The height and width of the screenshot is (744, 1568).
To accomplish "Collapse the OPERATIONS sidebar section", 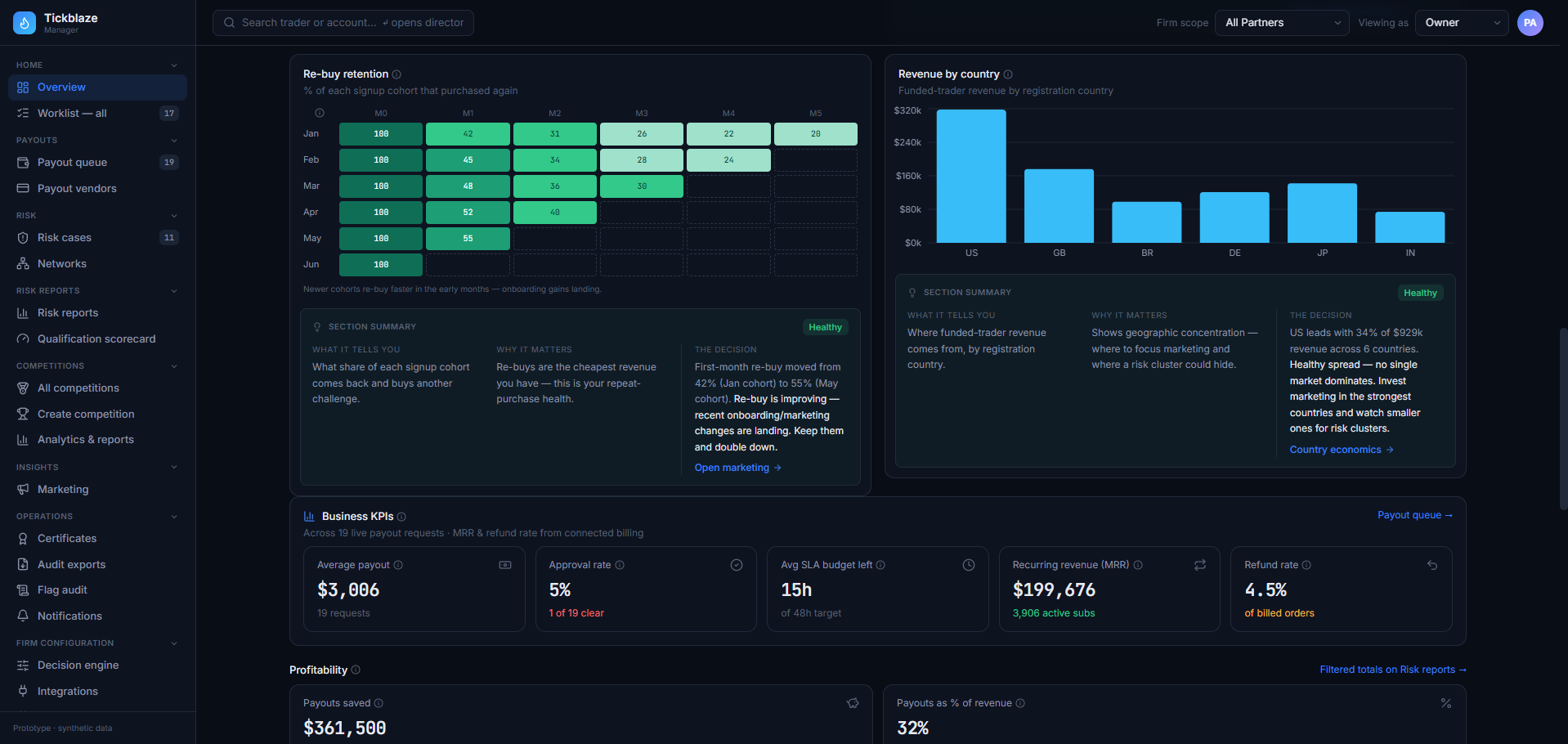I will (174, 517).
